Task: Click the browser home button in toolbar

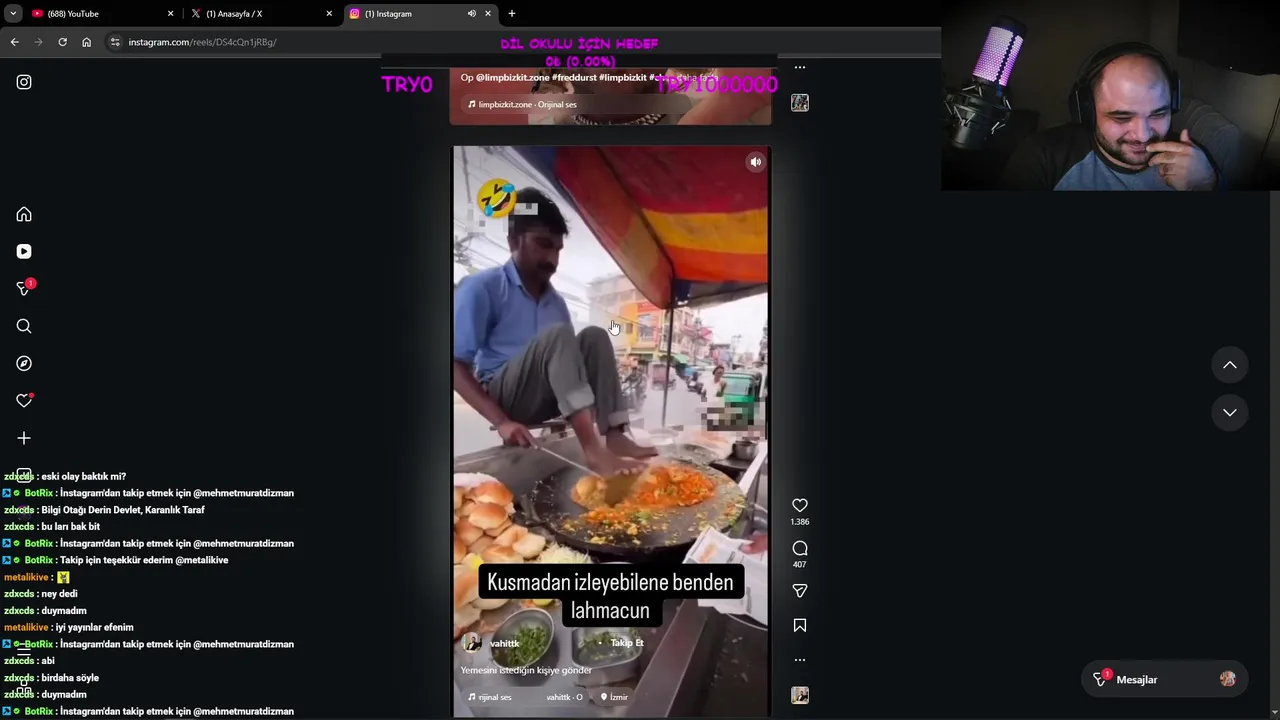Action: point(86,42)
